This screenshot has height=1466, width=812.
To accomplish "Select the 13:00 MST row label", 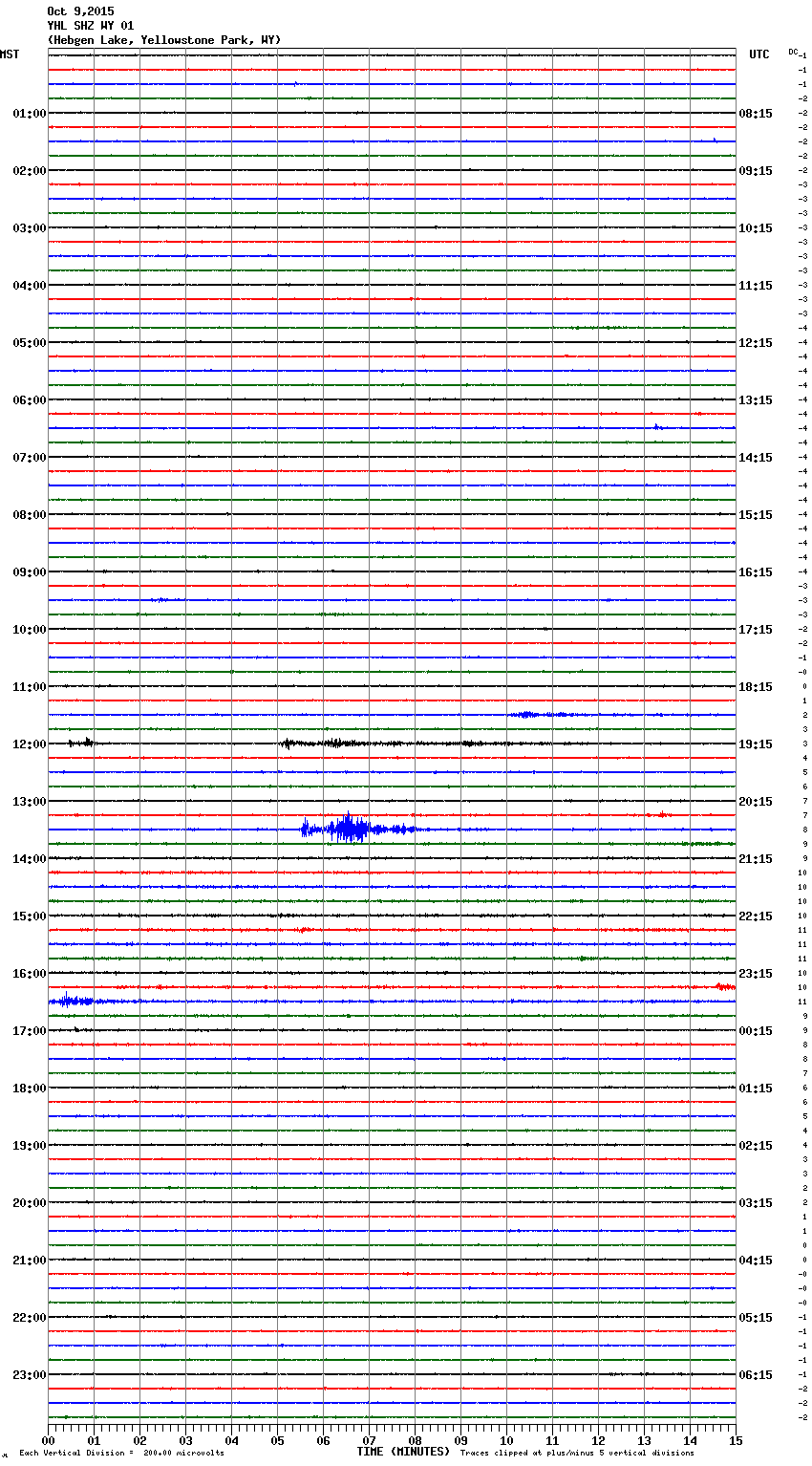I will [29, 802].
